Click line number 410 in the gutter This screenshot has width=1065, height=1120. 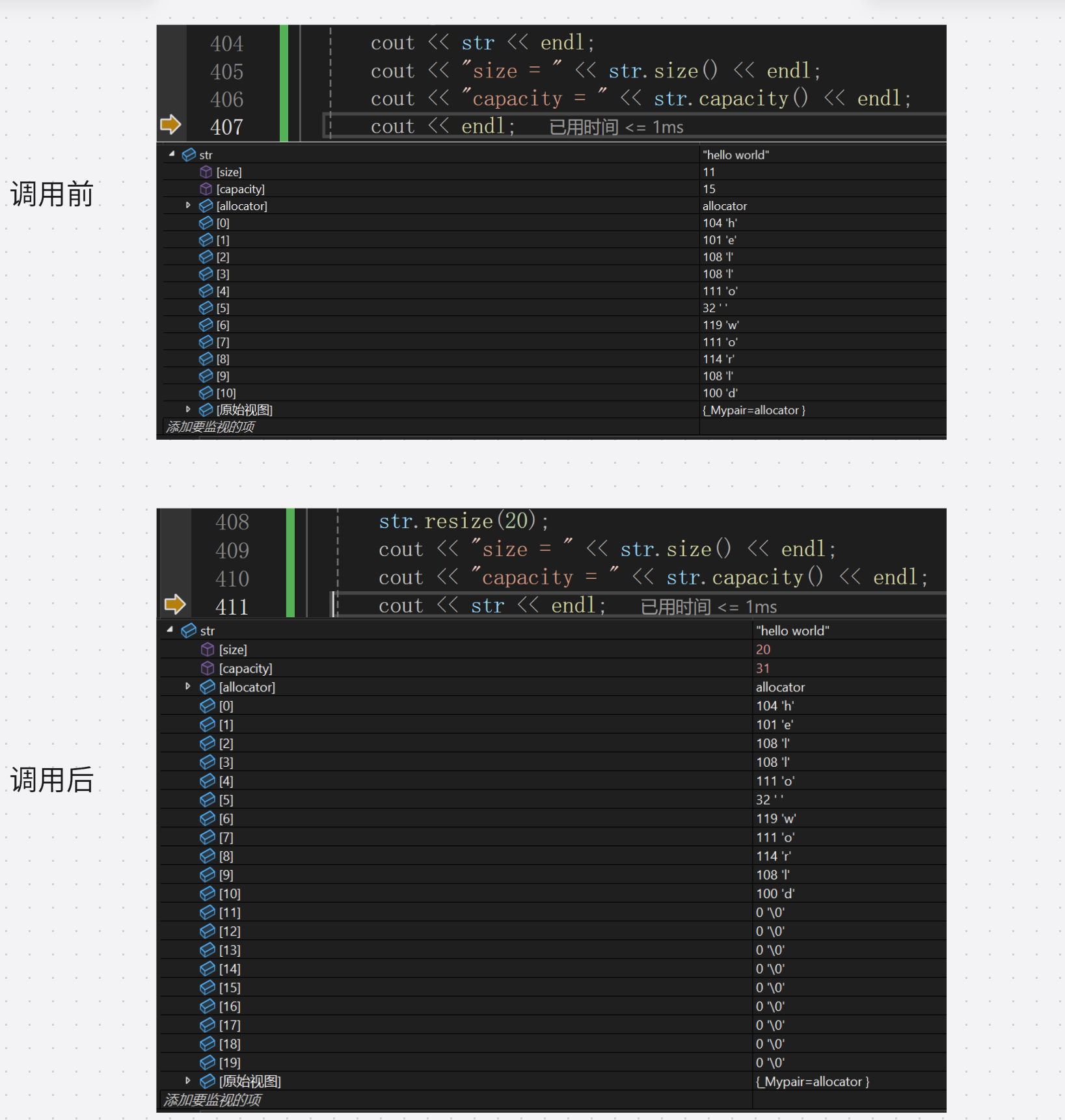232,578
